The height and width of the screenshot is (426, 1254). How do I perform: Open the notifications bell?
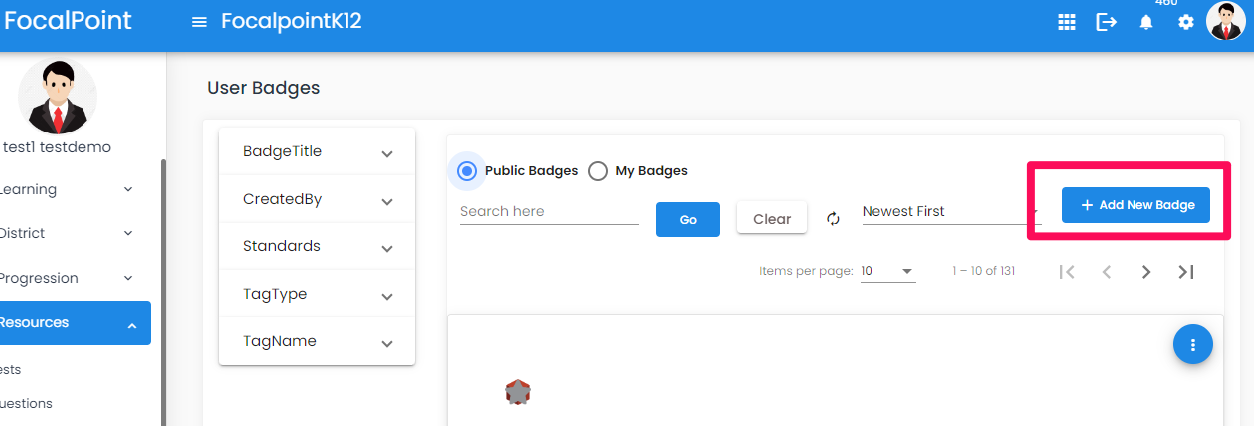pyautogui.click(x=1146, y=22)
